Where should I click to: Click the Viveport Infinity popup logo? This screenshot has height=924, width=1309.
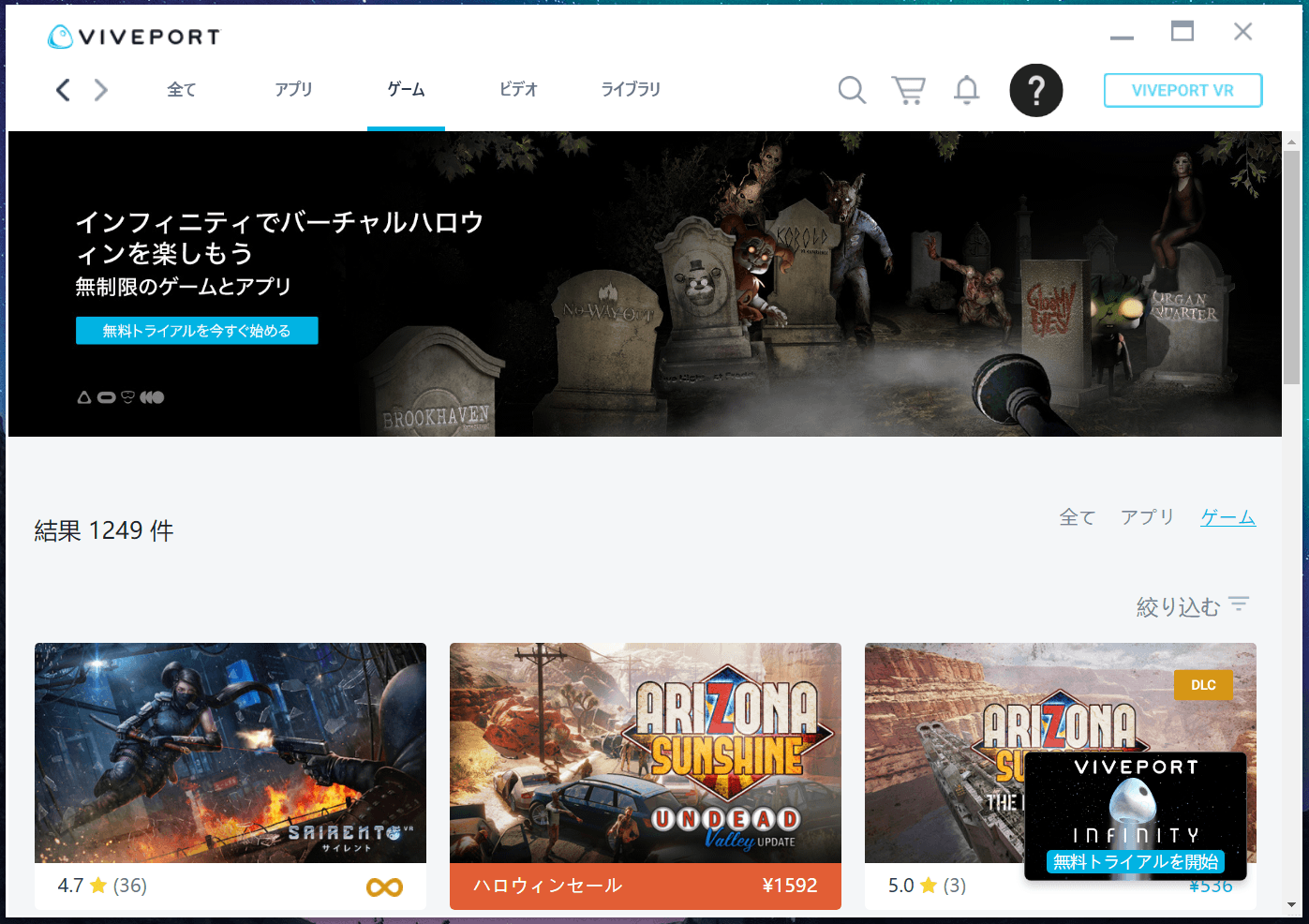(x=1134, y=802)
